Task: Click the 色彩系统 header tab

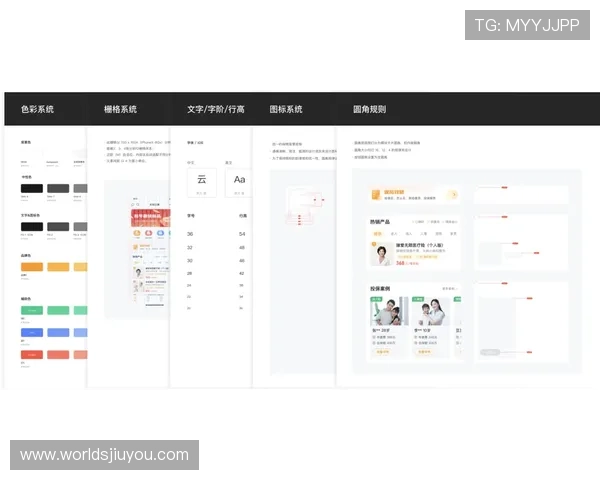Action: [x=37, y=109]
